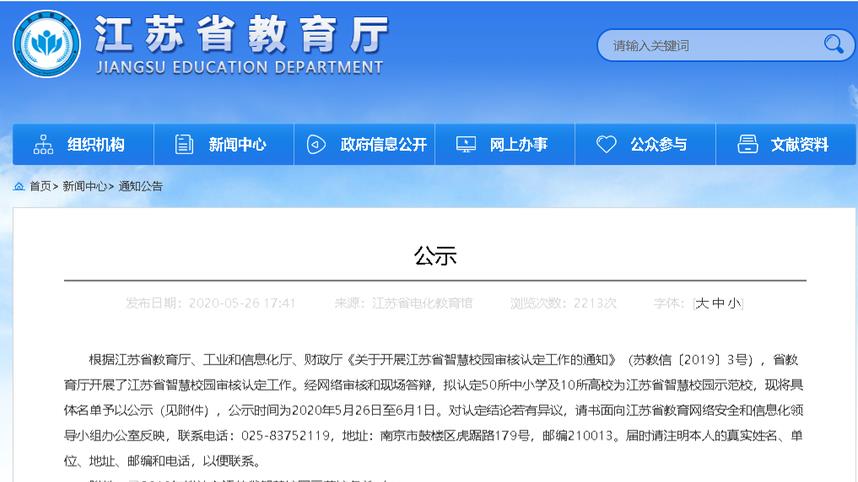Screen dimensions: 858x482
Task: Click the 新闻中心 document icon
Action: point(184,144)
